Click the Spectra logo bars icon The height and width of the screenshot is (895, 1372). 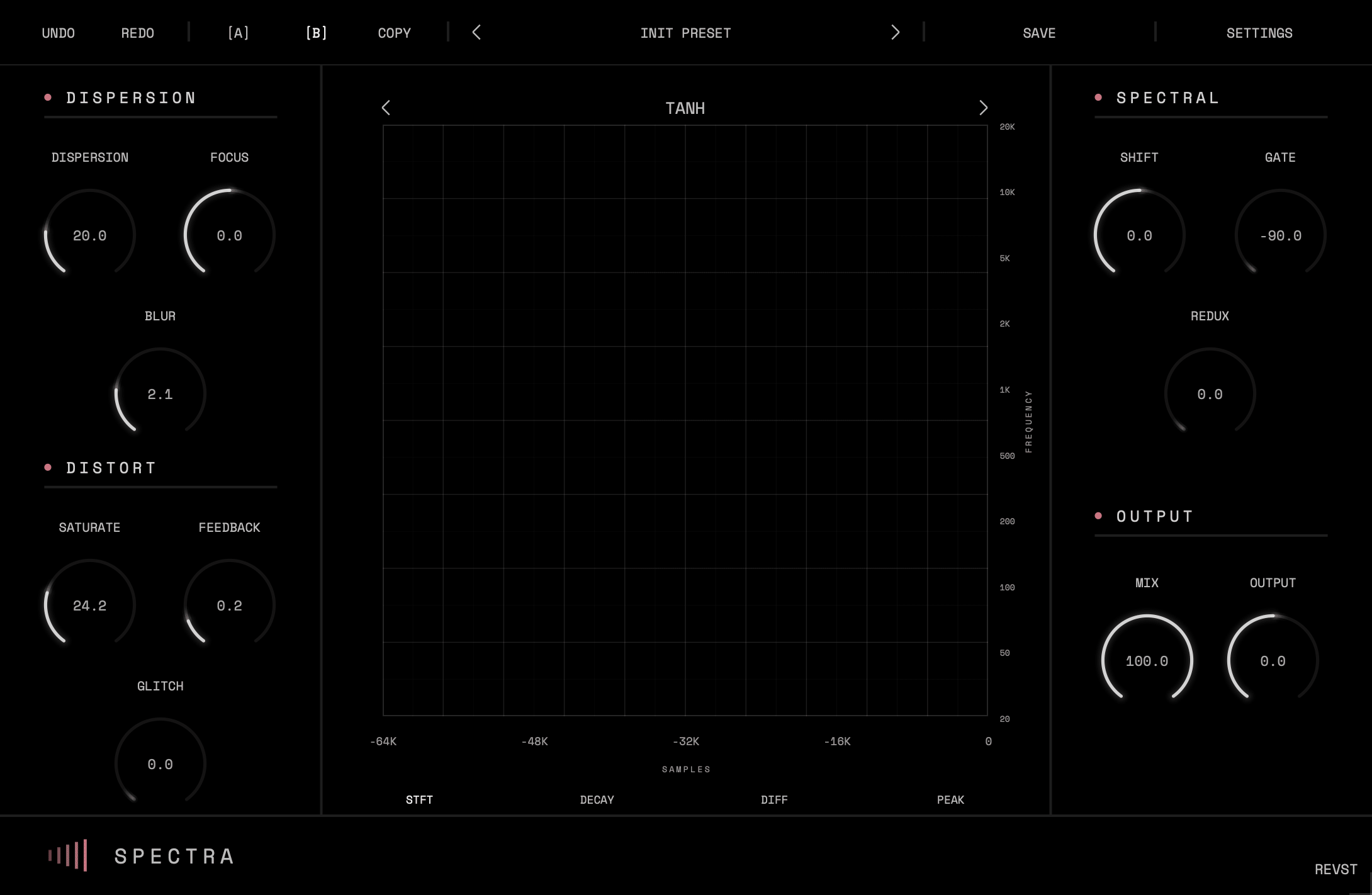point(67,855)
